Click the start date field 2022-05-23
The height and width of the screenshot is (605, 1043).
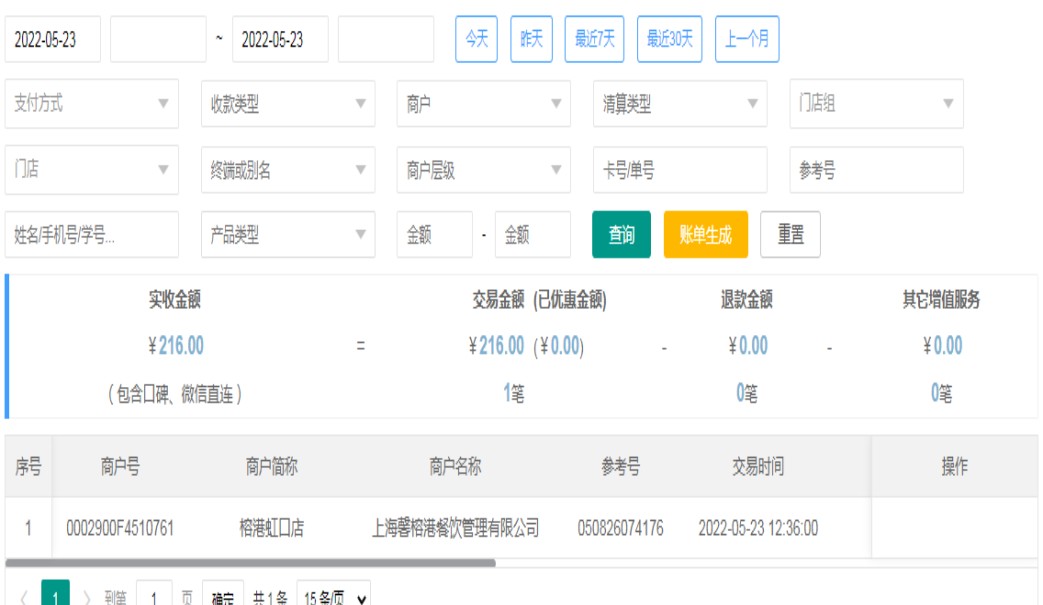[x=53, y=40]
